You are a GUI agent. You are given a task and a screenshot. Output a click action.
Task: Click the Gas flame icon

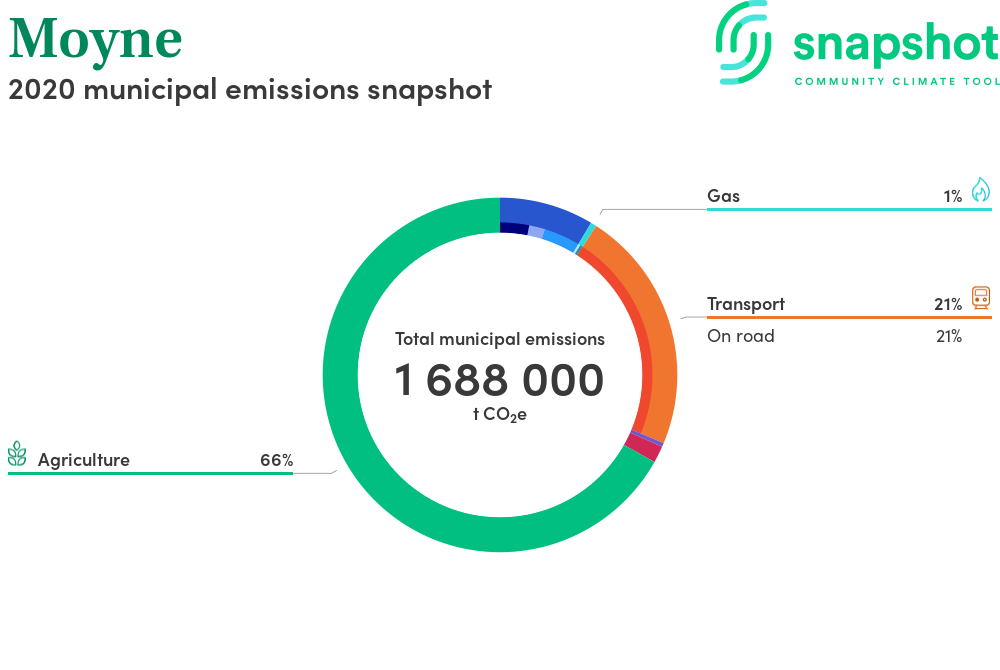(980, 191)
